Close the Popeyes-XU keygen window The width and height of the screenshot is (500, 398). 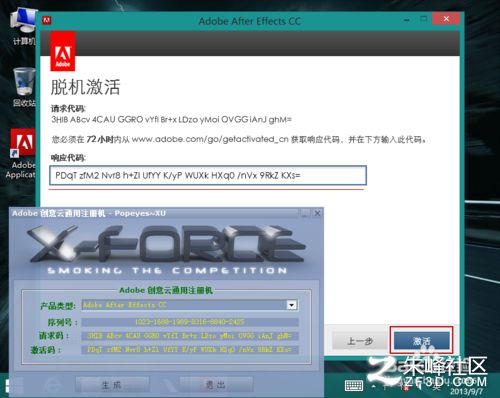pos(317,213)
